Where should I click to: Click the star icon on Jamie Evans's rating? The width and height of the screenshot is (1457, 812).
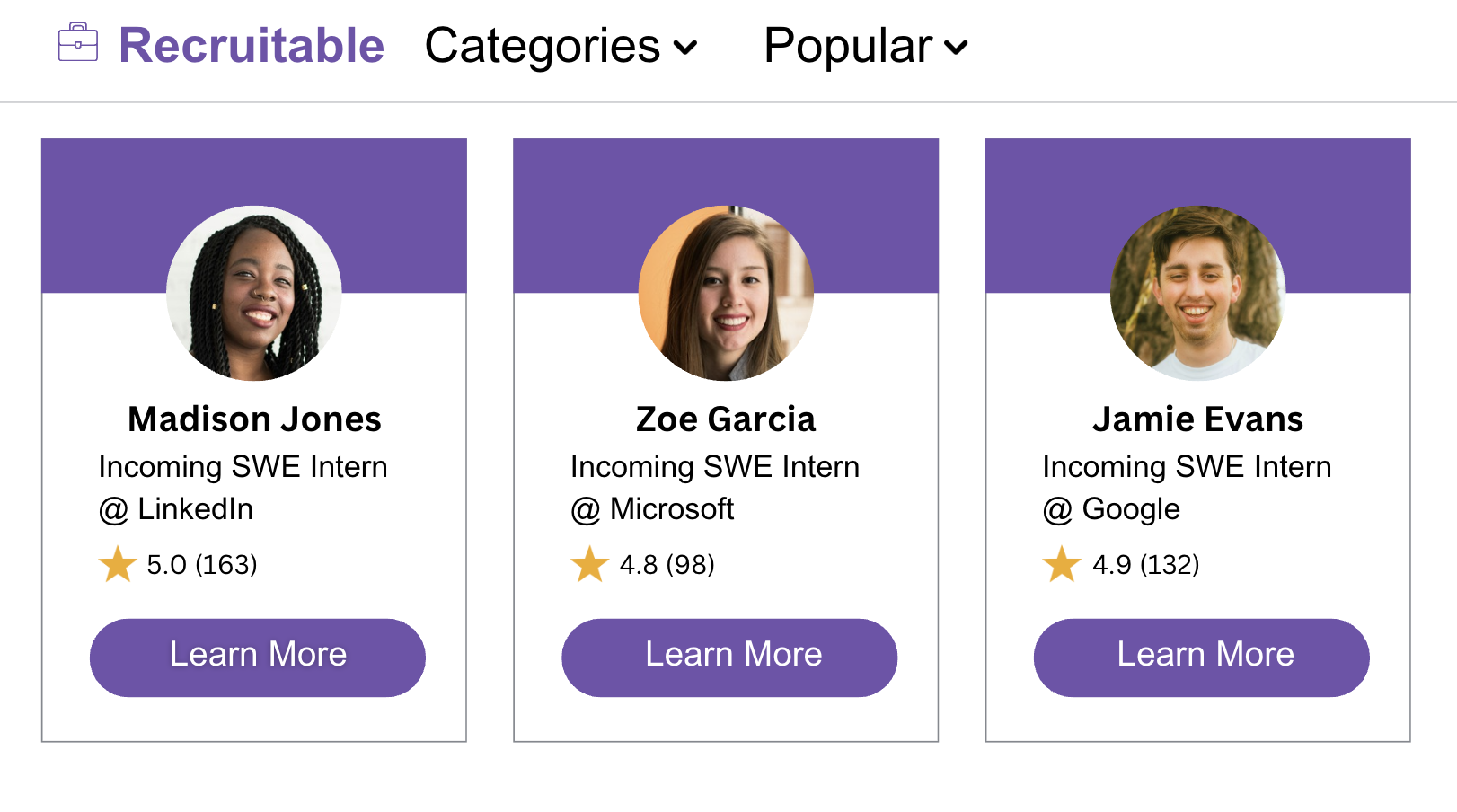[1061, 565]
